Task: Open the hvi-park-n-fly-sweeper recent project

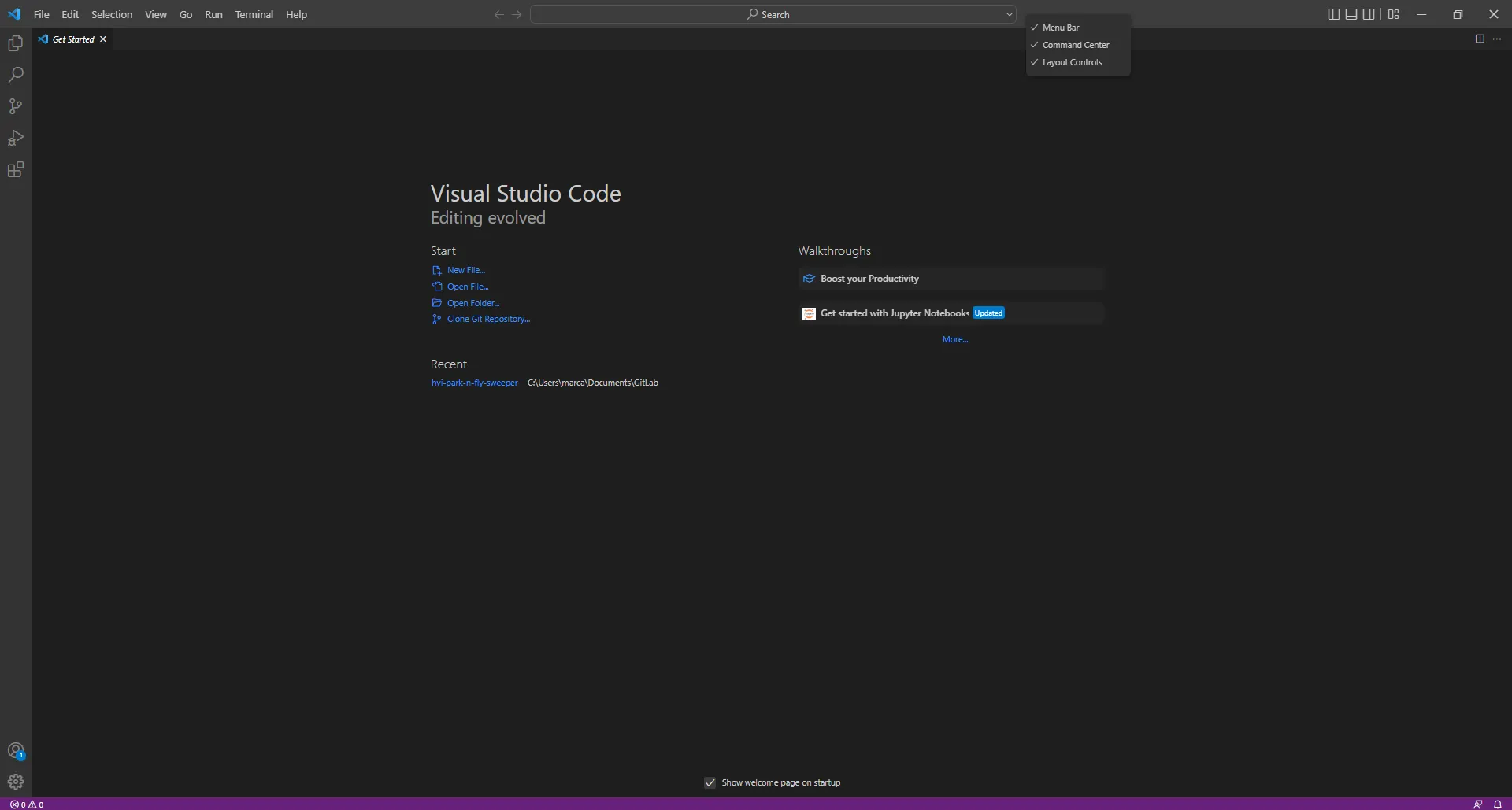Action: coord(474,383)
